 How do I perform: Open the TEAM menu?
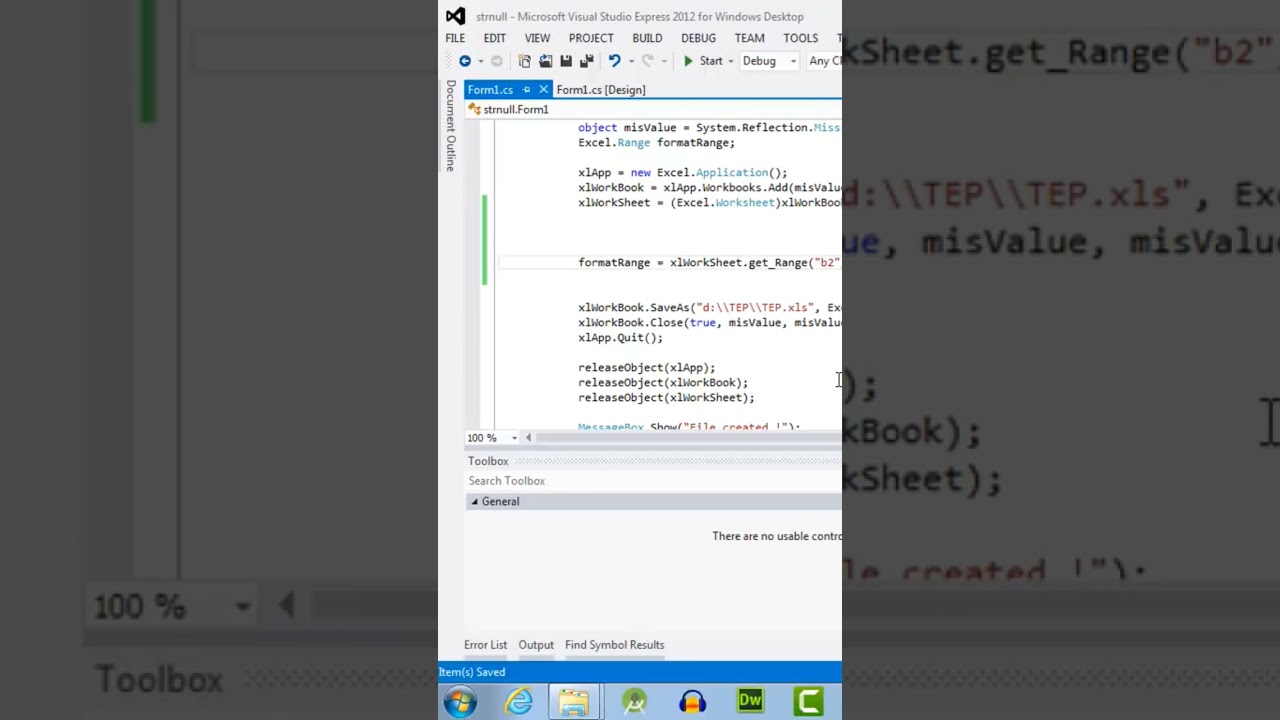coord(749,38)
